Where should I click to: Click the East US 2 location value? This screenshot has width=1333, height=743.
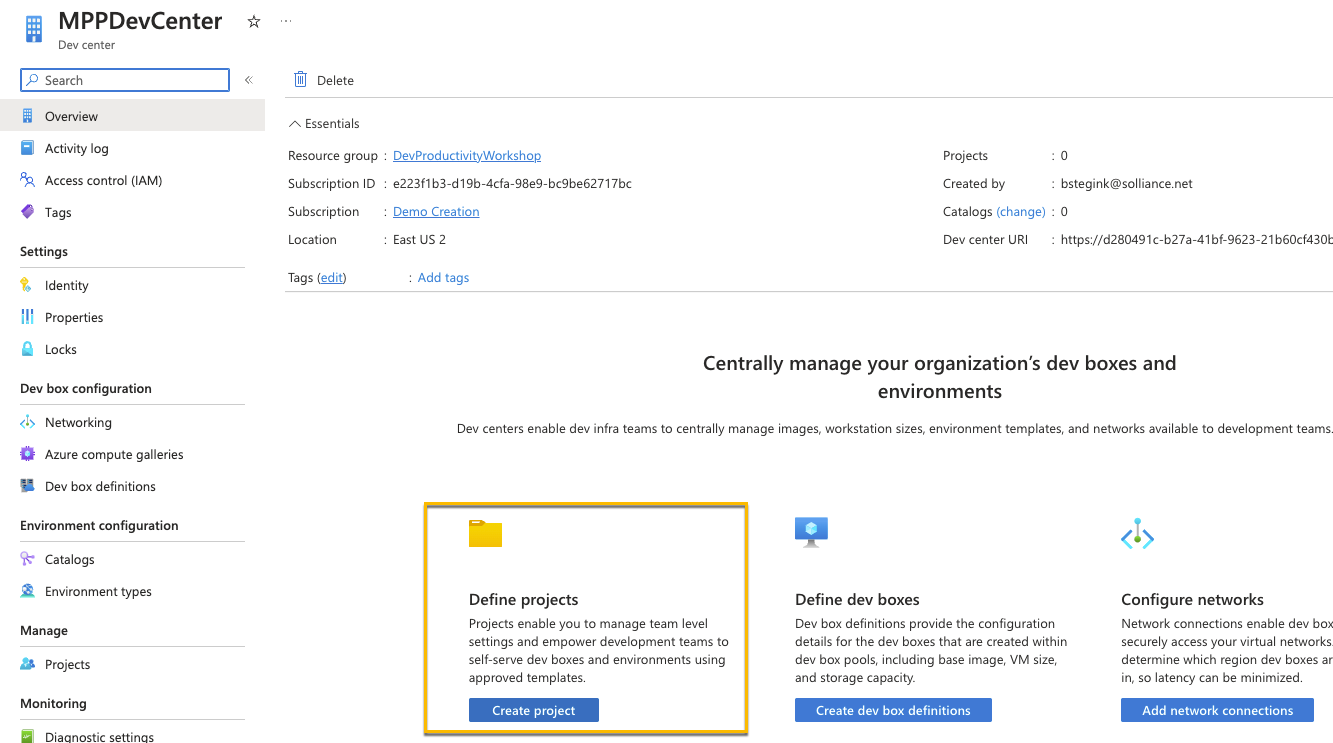[419, 240]
